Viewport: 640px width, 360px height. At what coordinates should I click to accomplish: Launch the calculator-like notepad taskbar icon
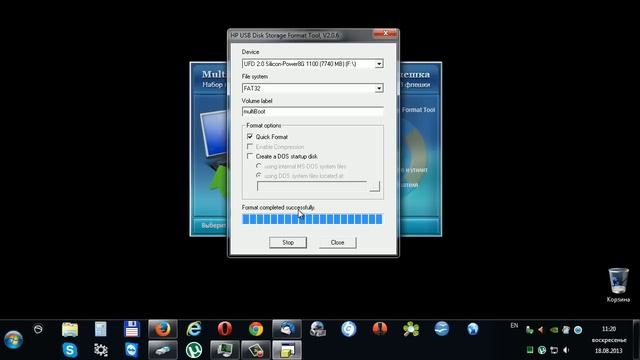click(x=100, y=329)
